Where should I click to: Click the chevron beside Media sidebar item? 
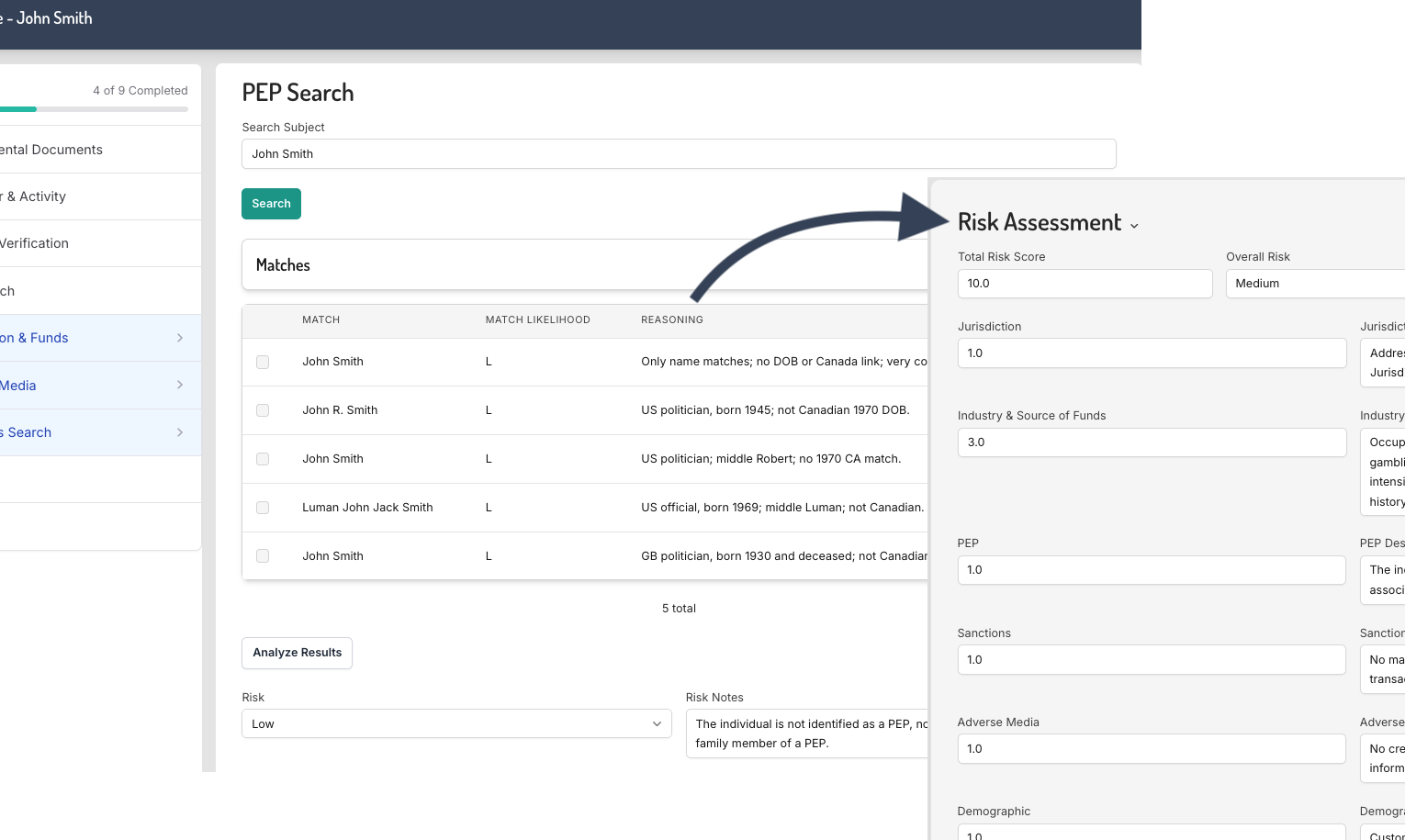point(180,386)
